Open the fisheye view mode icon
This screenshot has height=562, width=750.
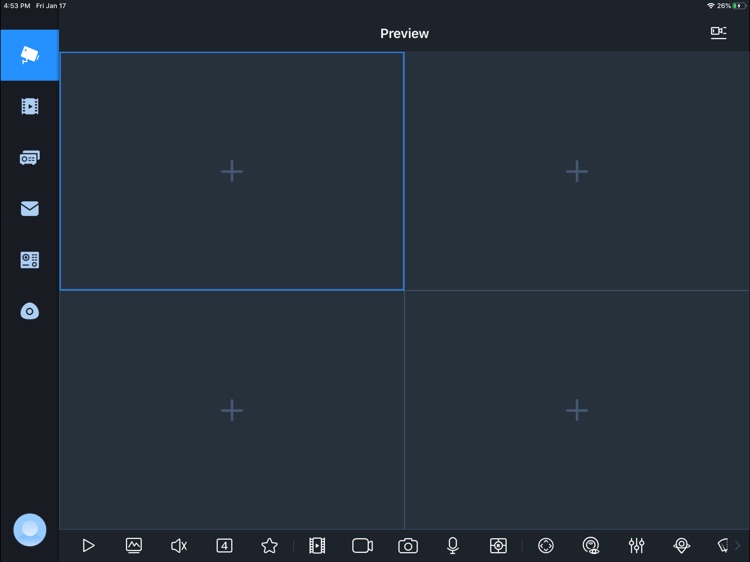point(591,545)
